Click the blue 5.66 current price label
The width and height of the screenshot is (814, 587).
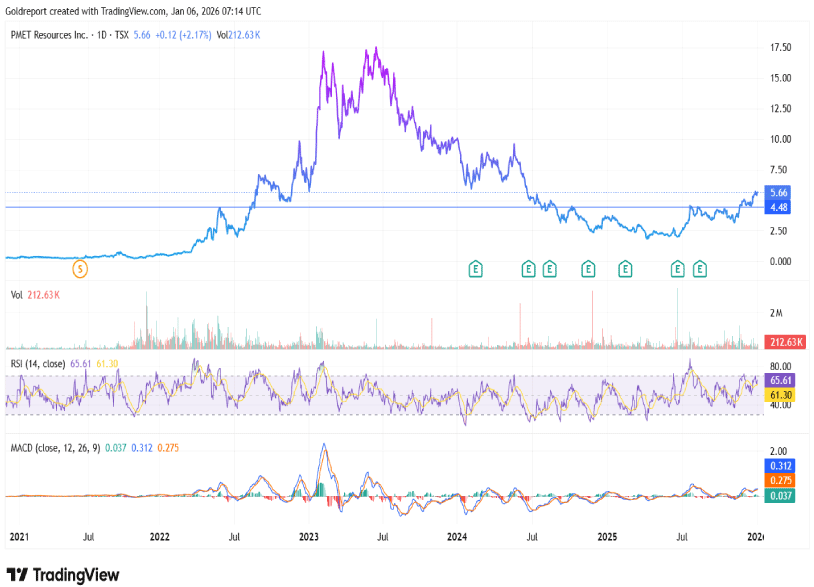tap(779, 192)
